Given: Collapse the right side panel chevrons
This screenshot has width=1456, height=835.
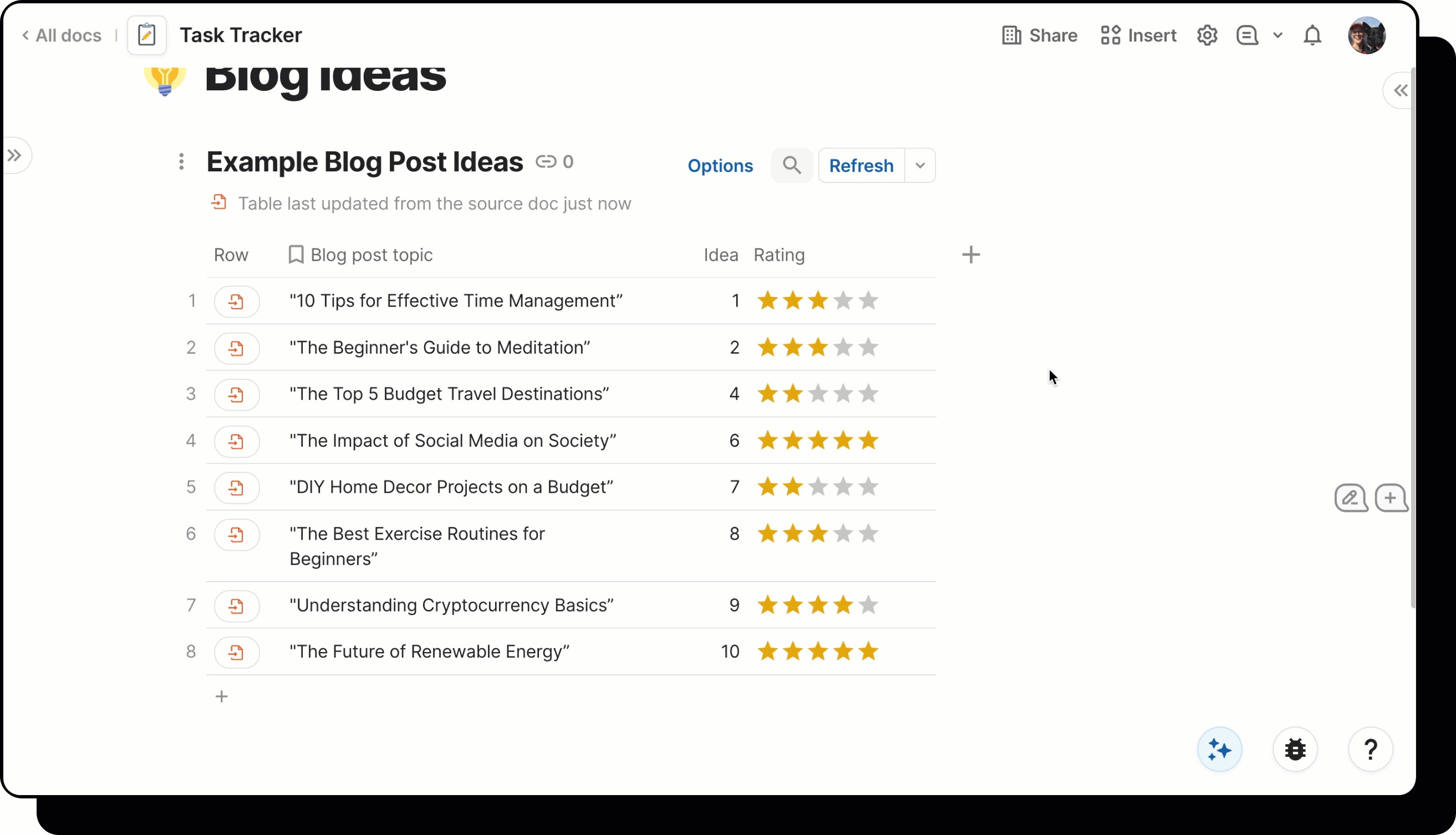Looking at the screenshot, I should tap(1401, 90).
